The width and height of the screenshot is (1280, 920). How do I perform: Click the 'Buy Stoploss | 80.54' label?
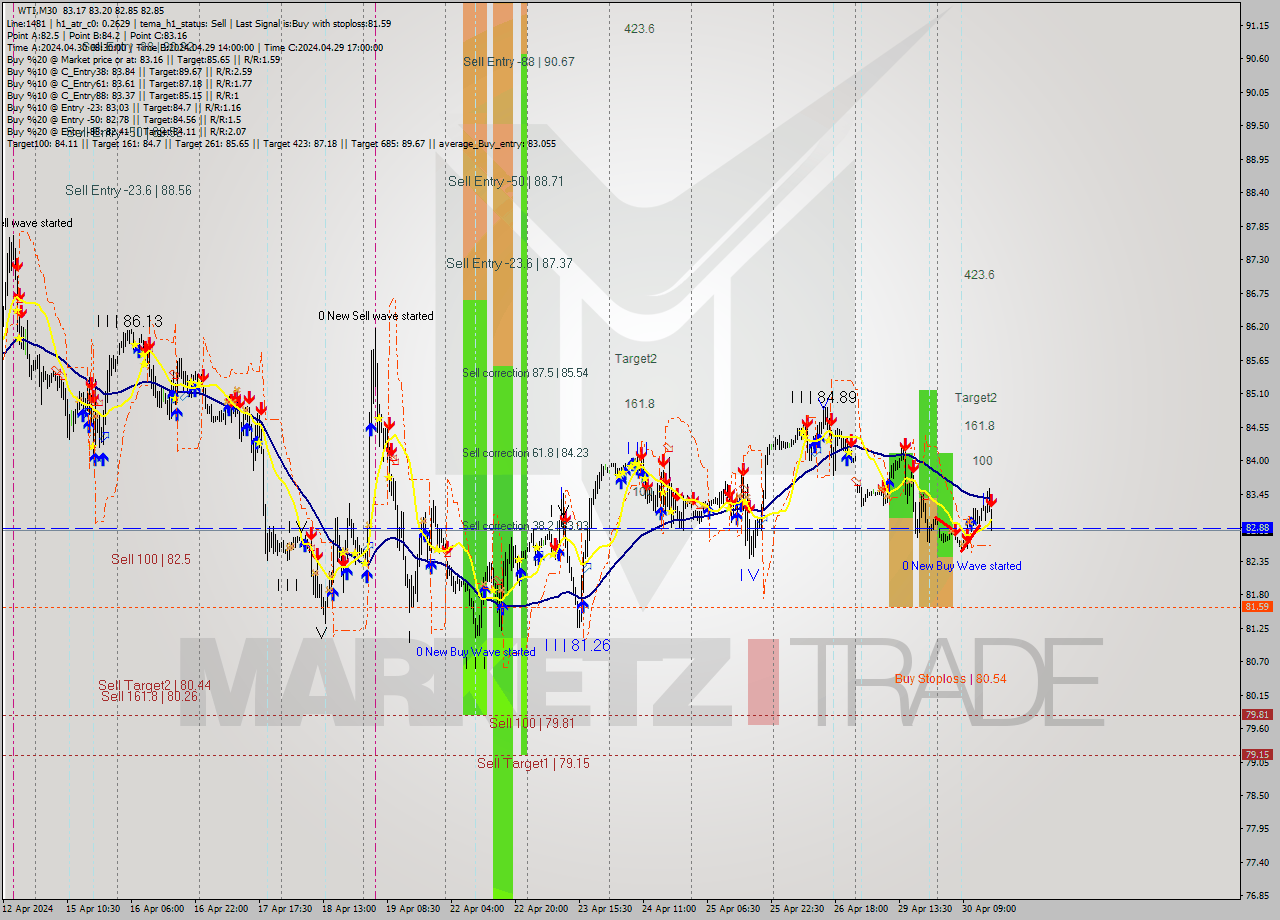coord(950,679)
